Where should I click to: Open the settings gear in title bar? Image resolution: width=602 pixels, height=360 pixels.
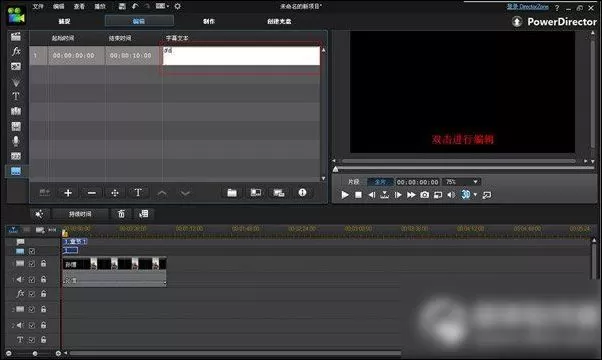pyautogui.click(x=177, y=6)
